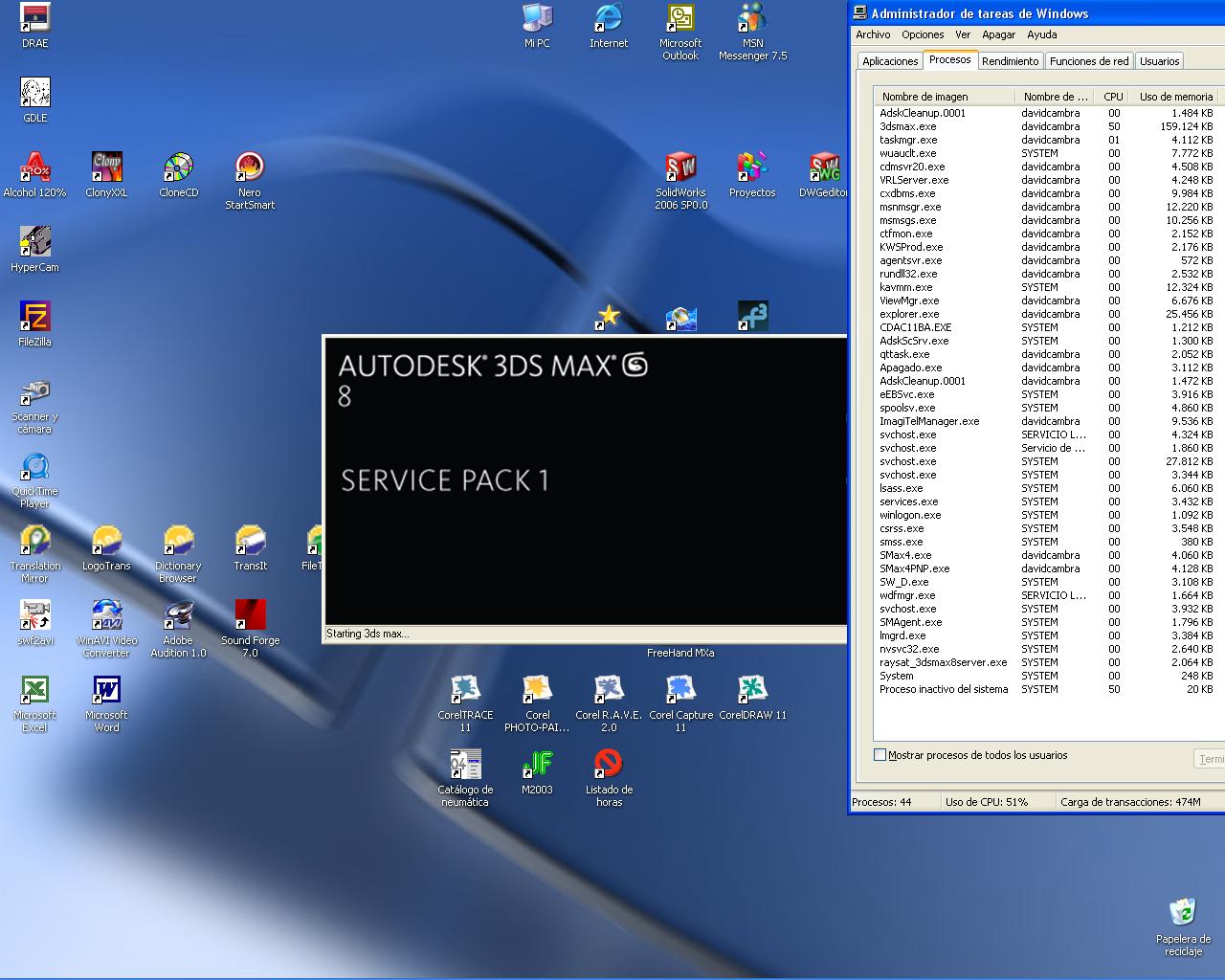Image resolution: width=1225 pixels, height=980 pixels.
Task: Open the Ver menu in Task Manager
Action: [963, 34]
